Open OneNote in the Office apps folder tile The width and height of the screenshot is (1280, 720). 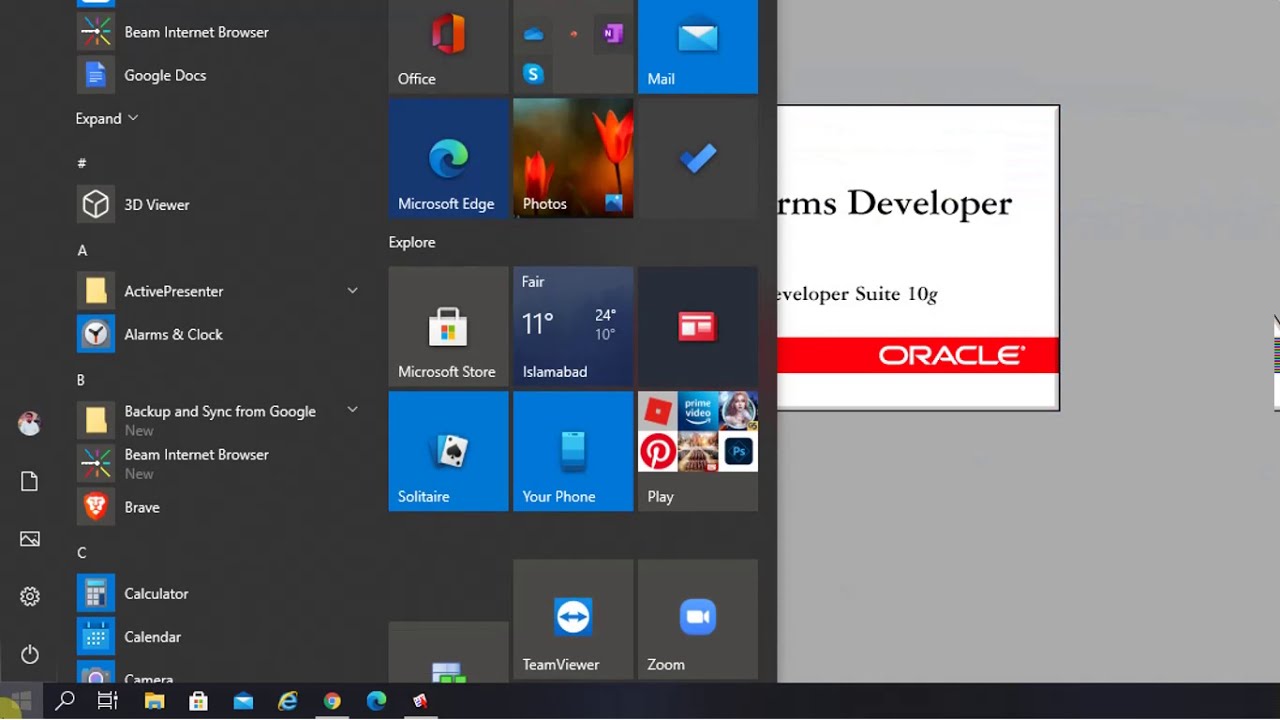tap(613, 34)
